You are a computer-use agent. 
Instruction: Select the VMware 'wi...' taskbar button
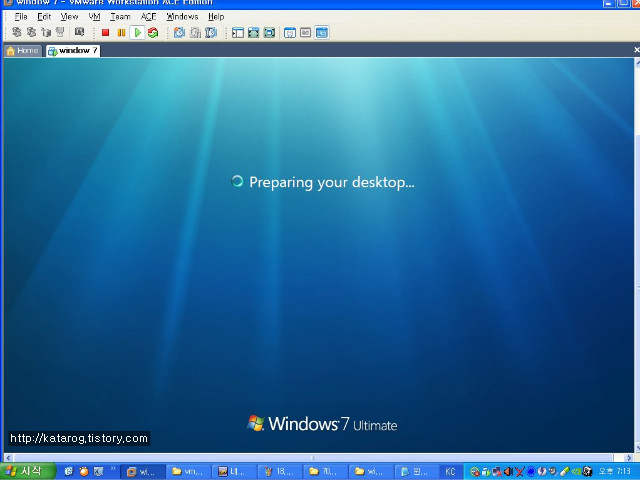click(x=143, y=472)
